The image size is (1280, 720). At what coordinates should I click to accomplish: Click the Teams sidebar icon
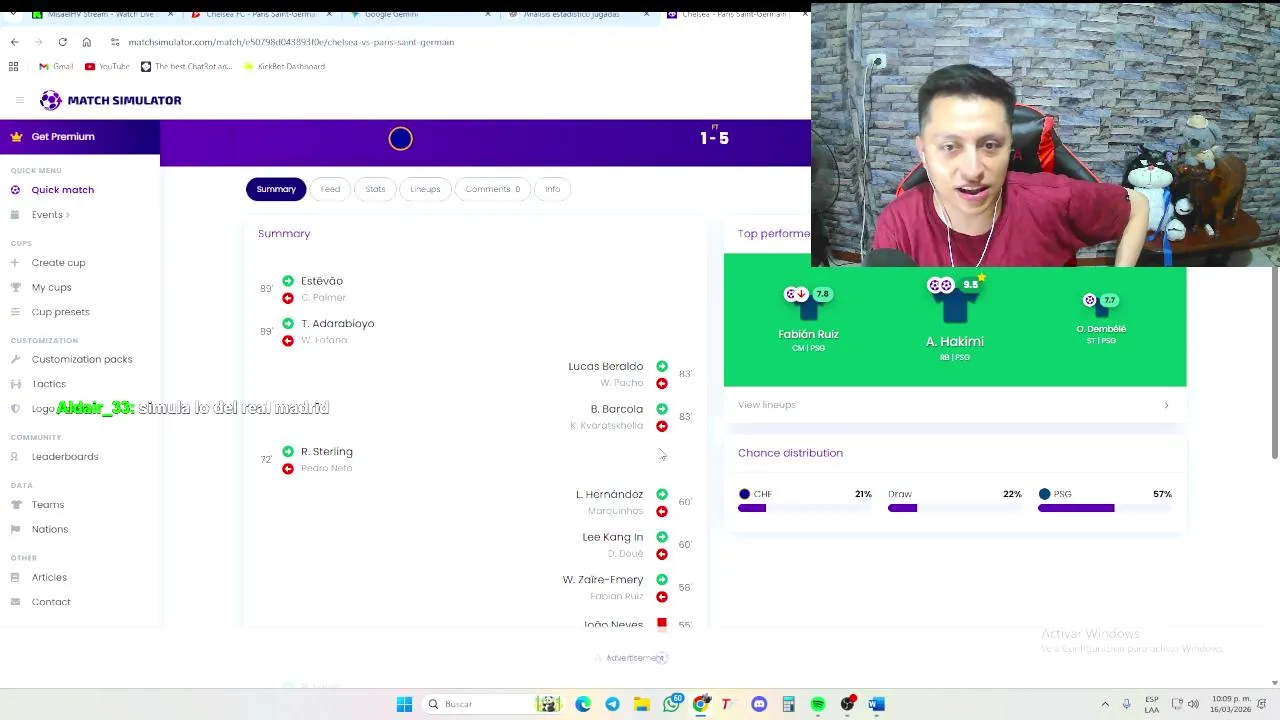(x=15, y=505)
